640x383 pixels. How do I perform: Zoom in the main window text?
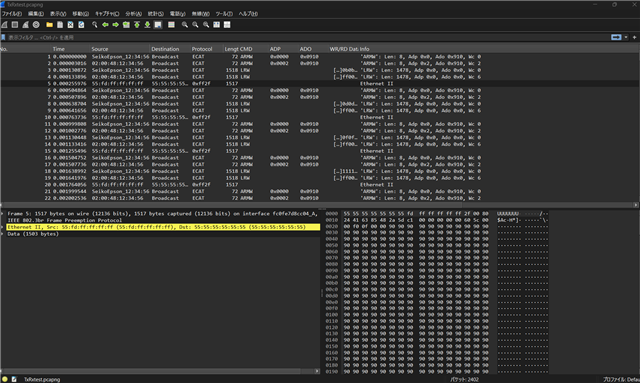pyautogui.click(x=185, y=25)
